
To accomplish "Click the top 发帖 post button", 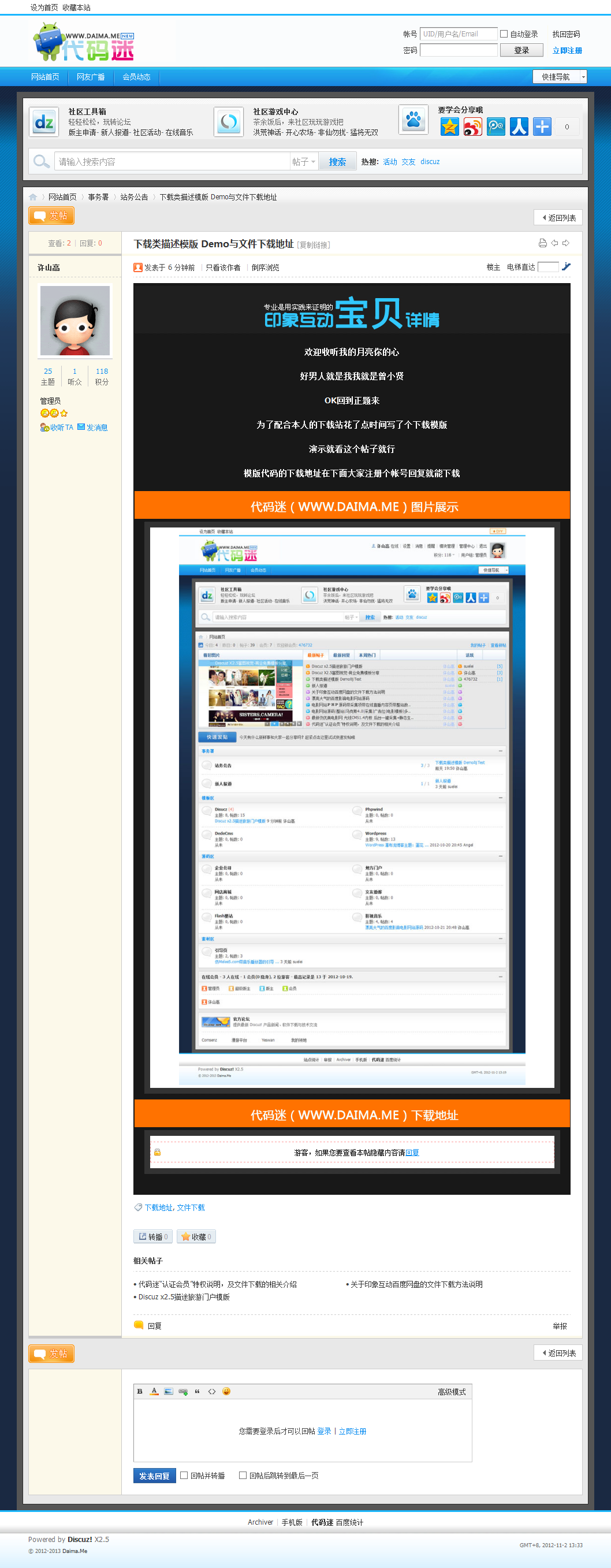I will 52,215.
